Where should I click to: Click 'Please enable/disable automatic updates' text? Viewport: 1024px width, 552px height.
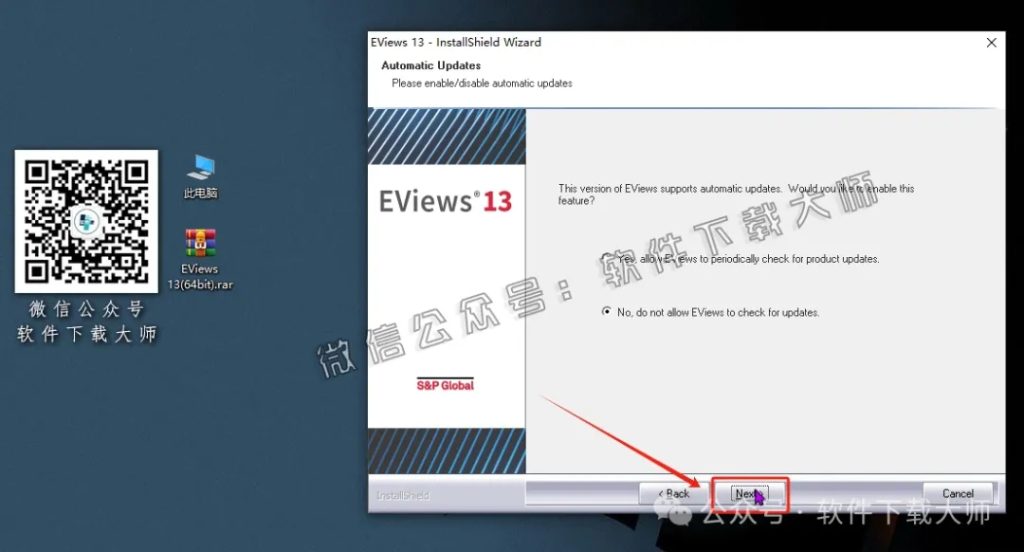click(x=482, y=83)
